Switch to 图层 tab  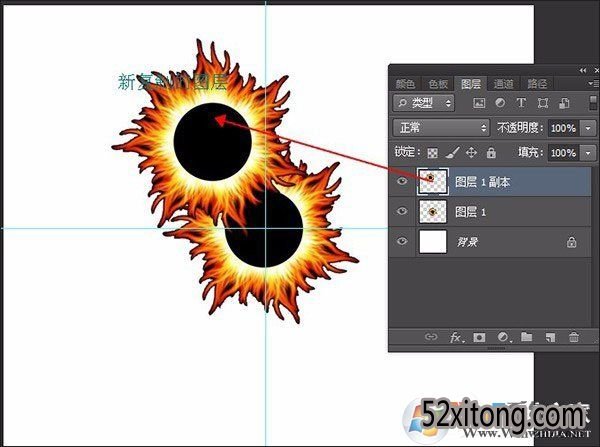471,83
